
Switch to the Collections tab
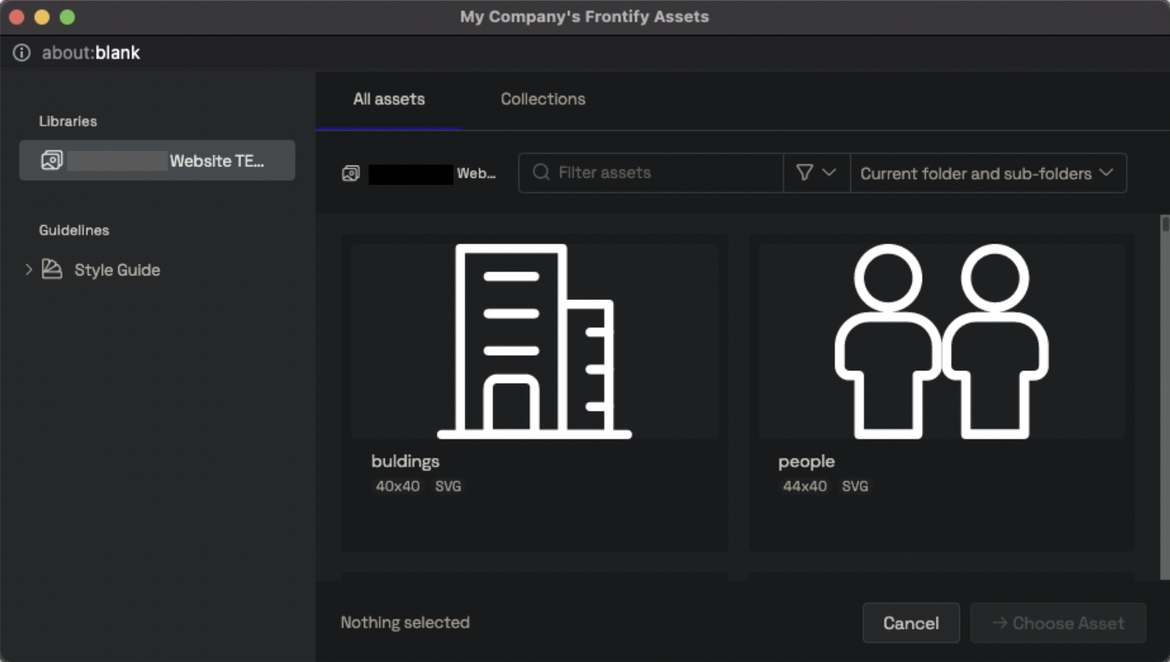tap(542, 99)
